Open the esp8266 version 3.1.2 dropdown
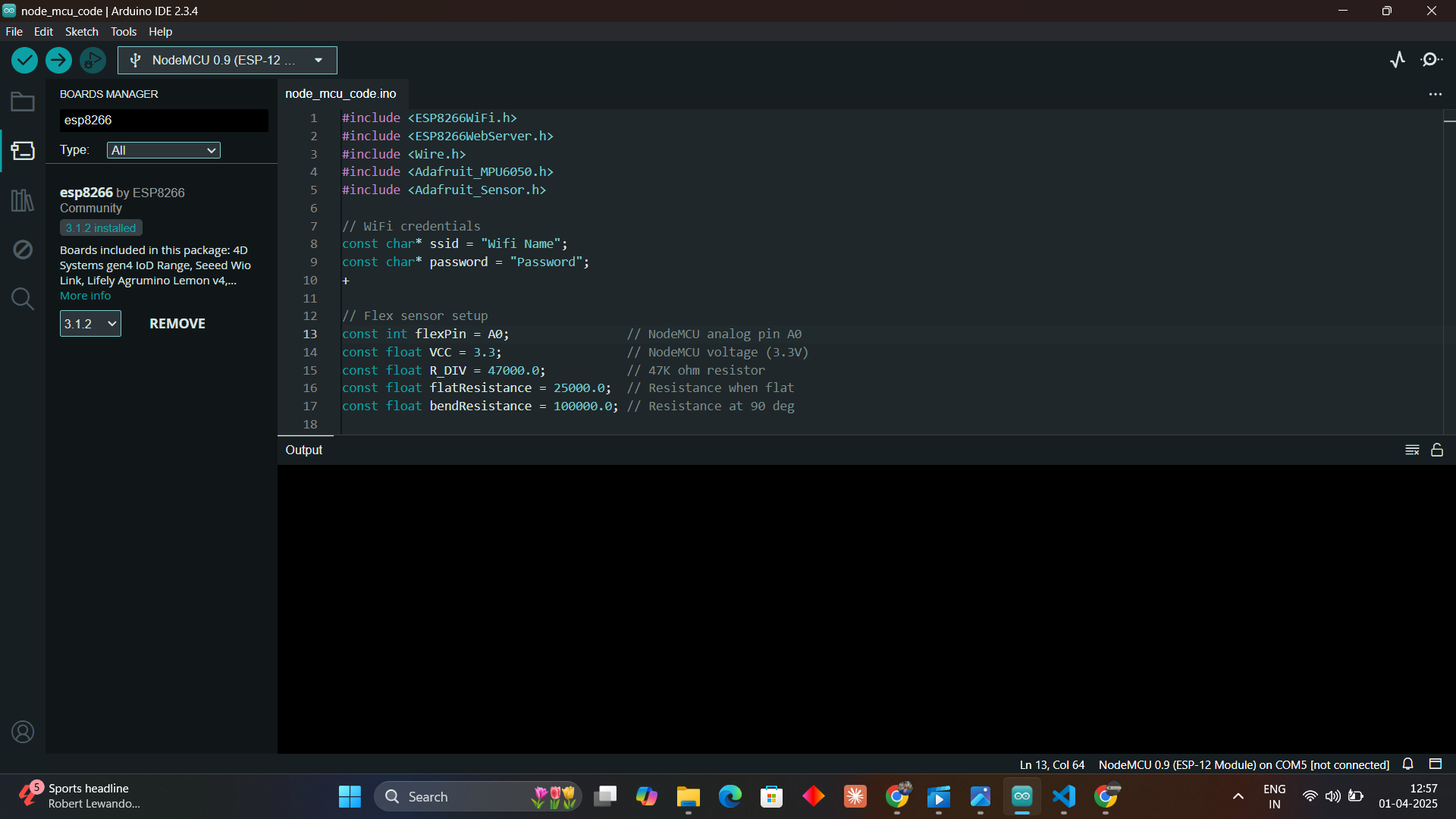This screenshot has width=1456, height=819. pyautogui.click(x=90, y=324)
